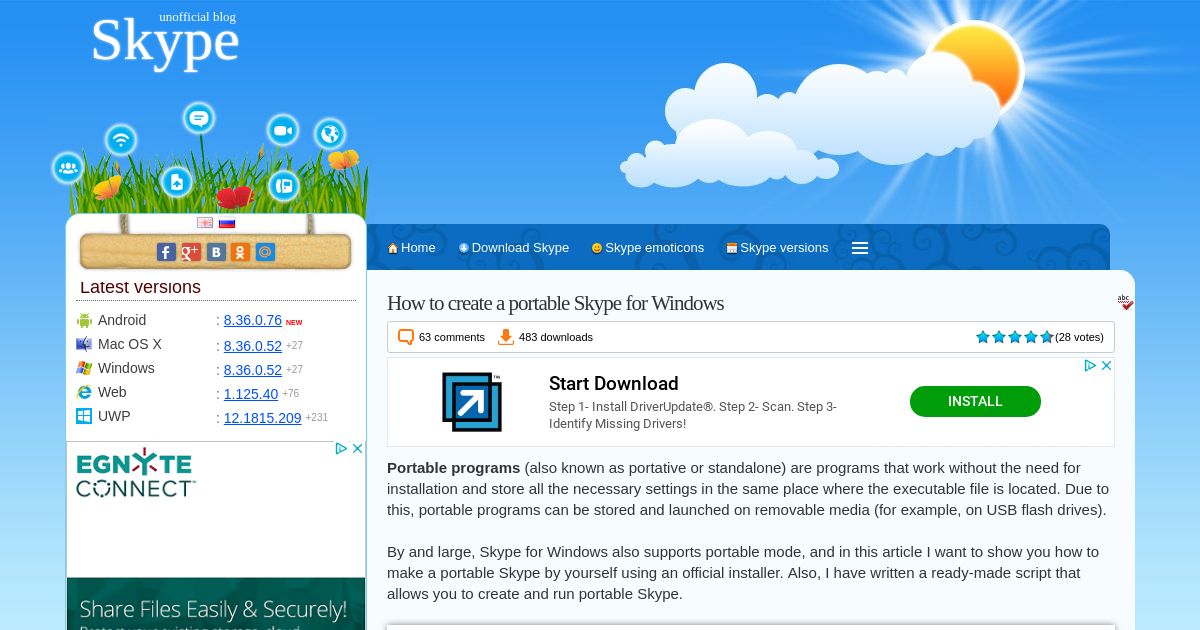This screenshot has width=1200, height=630.
Task: Click the Skype unofficial blog logo
Action: (x=165, y=40)
